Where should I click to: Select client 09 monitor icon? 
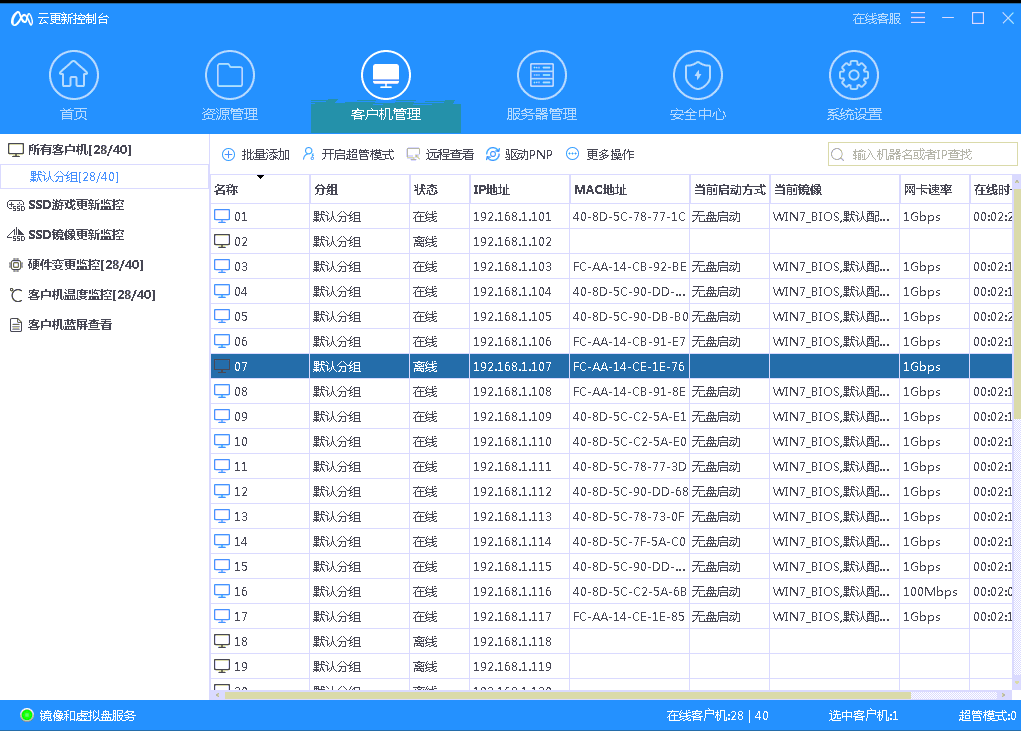222,416
